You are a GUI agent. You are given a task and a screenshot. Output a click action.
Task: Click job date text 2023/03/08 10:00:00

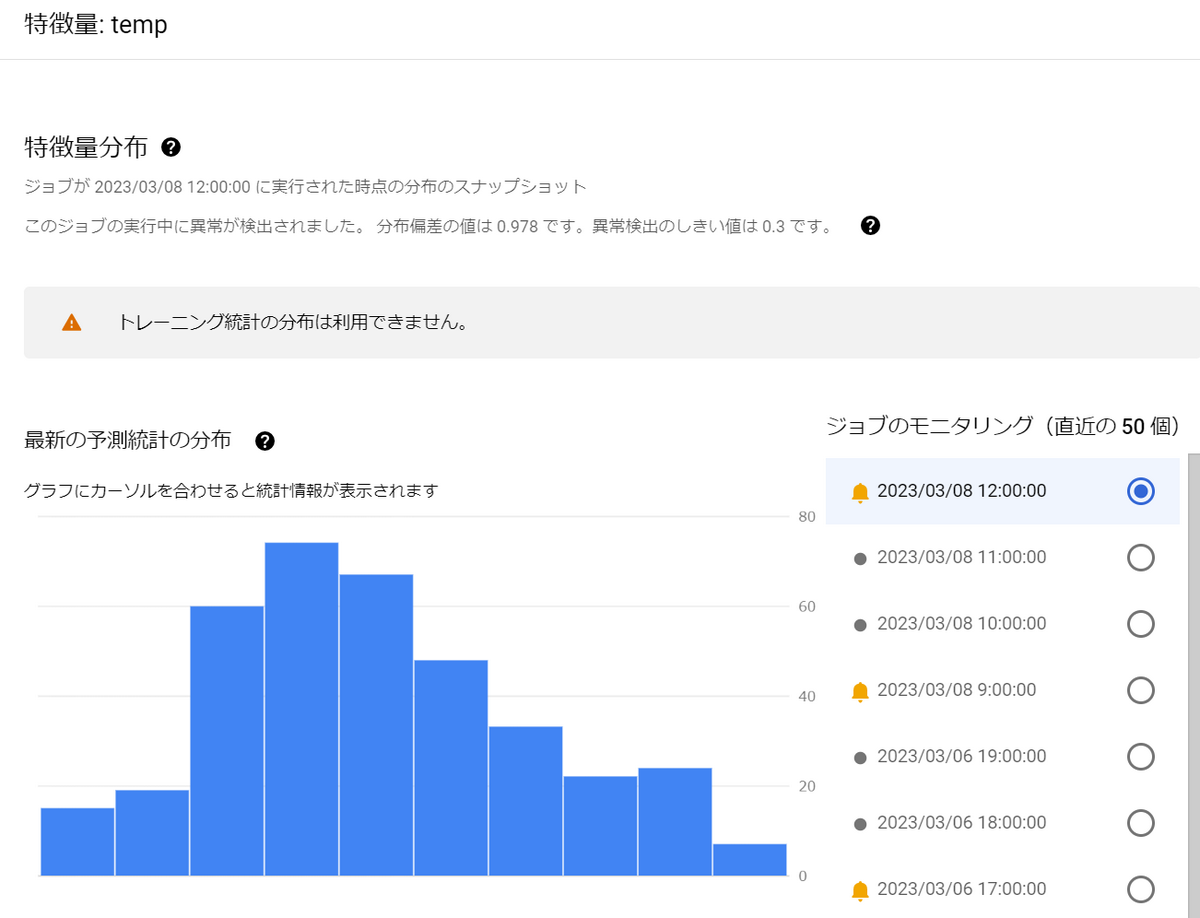point(962,624)
